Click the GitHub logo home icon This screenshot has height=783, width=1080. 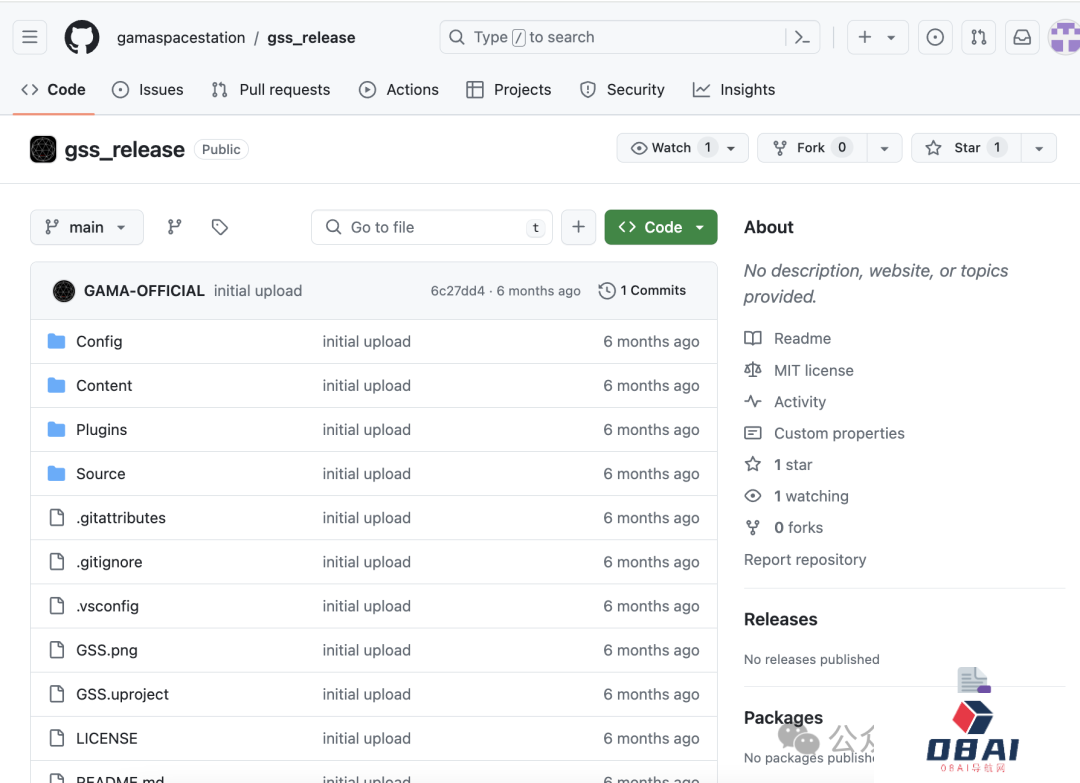(82, 37)
